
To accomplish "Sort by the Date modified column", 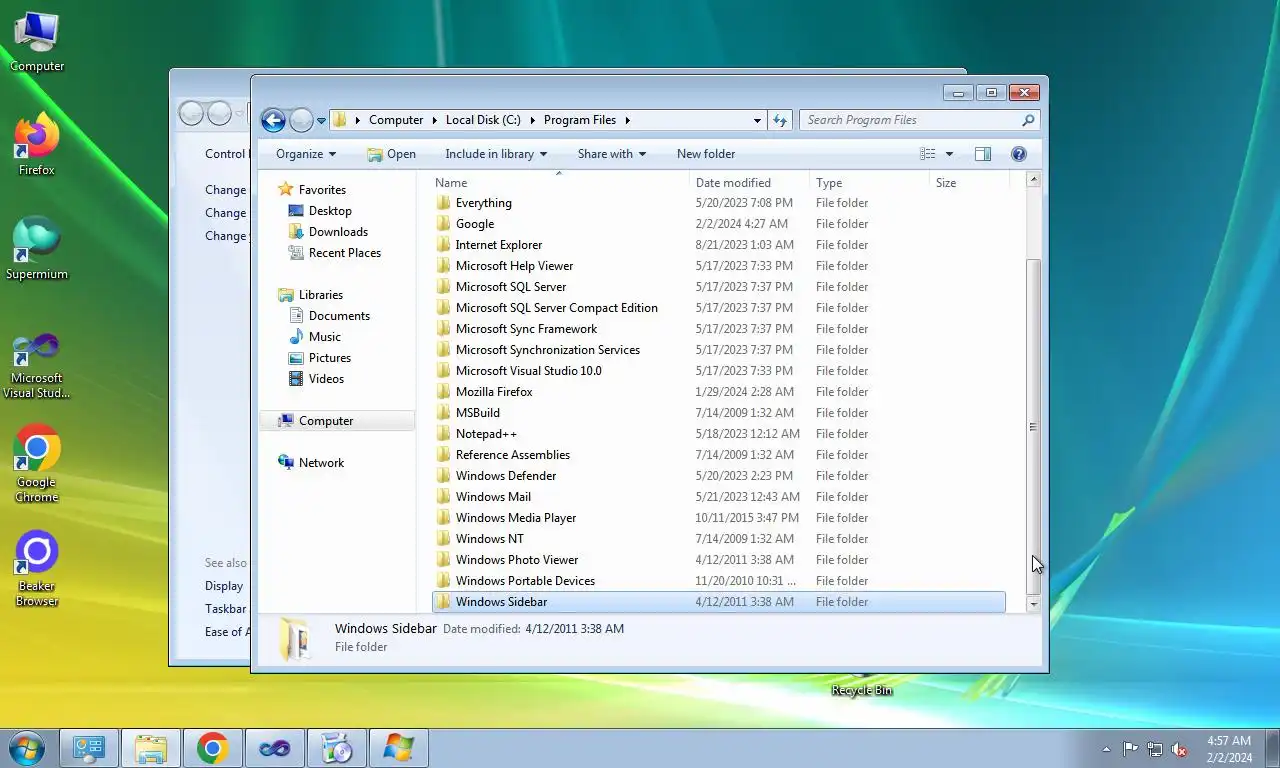I will click(750, 183).
